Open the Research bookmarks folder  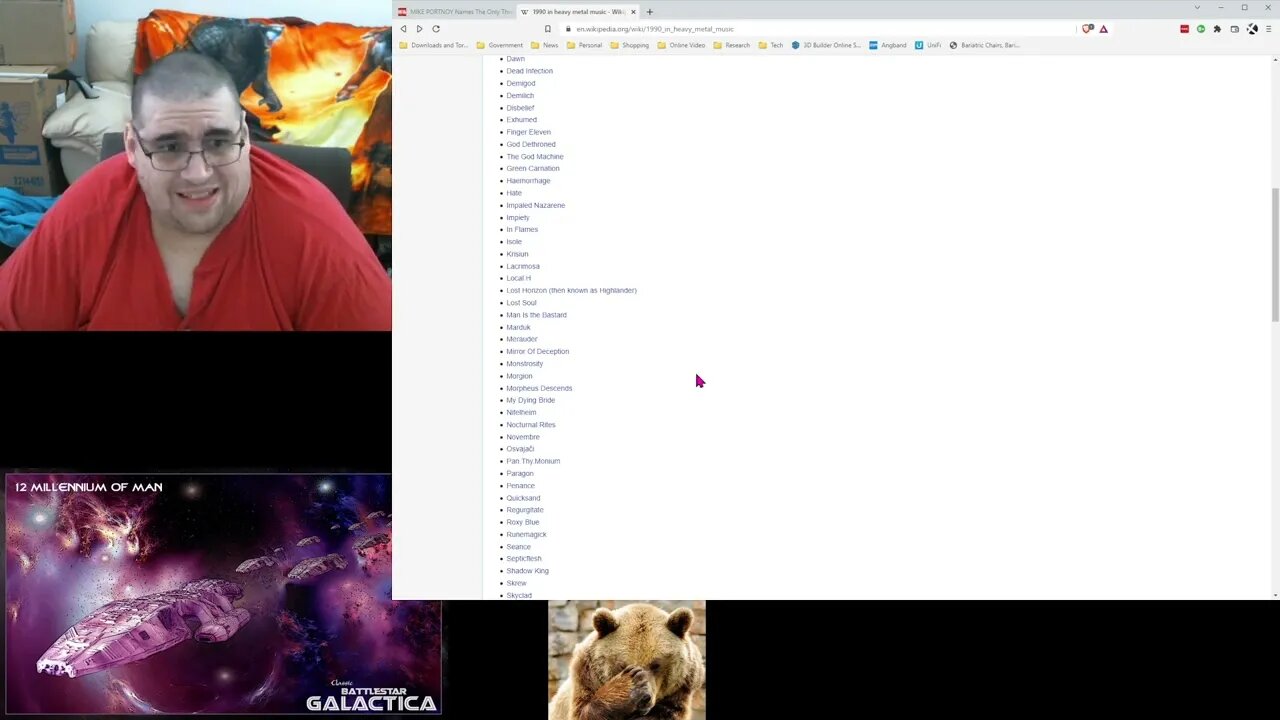(732, 45)
